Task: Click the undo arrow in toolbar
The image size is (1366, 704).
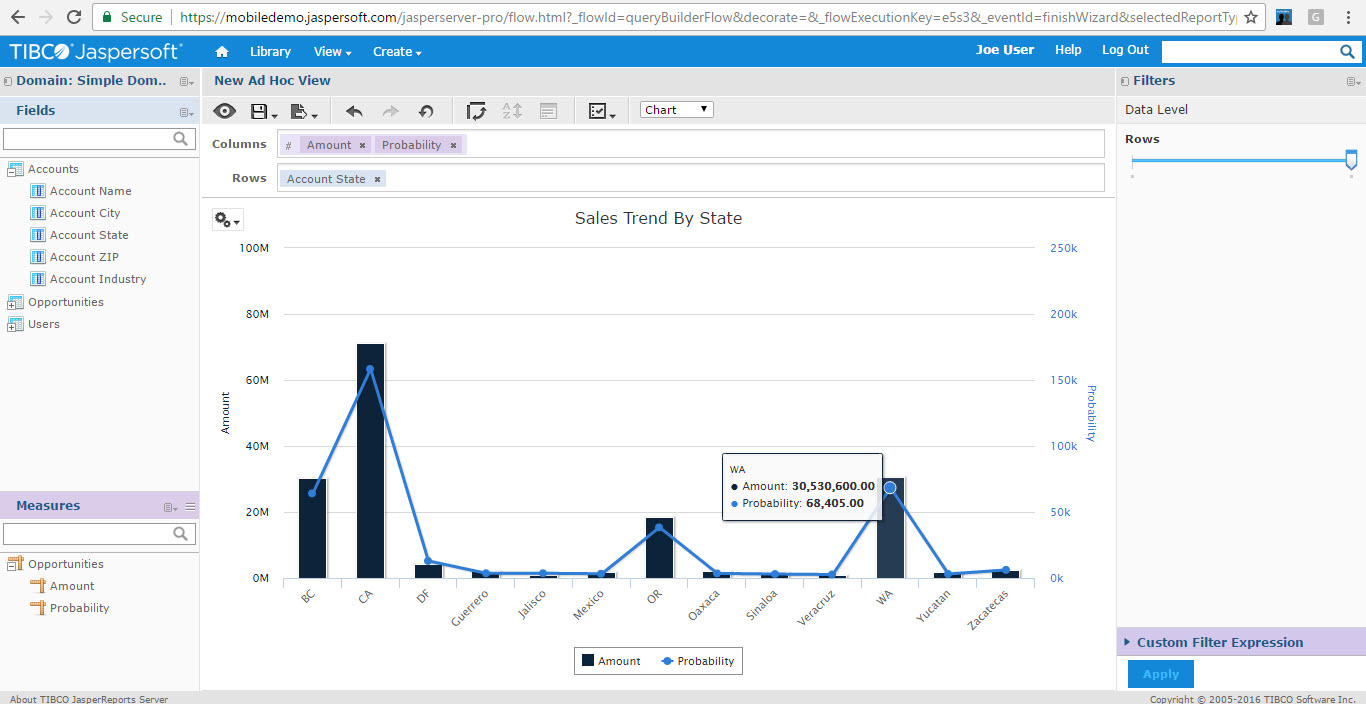Action: point(354,111)
